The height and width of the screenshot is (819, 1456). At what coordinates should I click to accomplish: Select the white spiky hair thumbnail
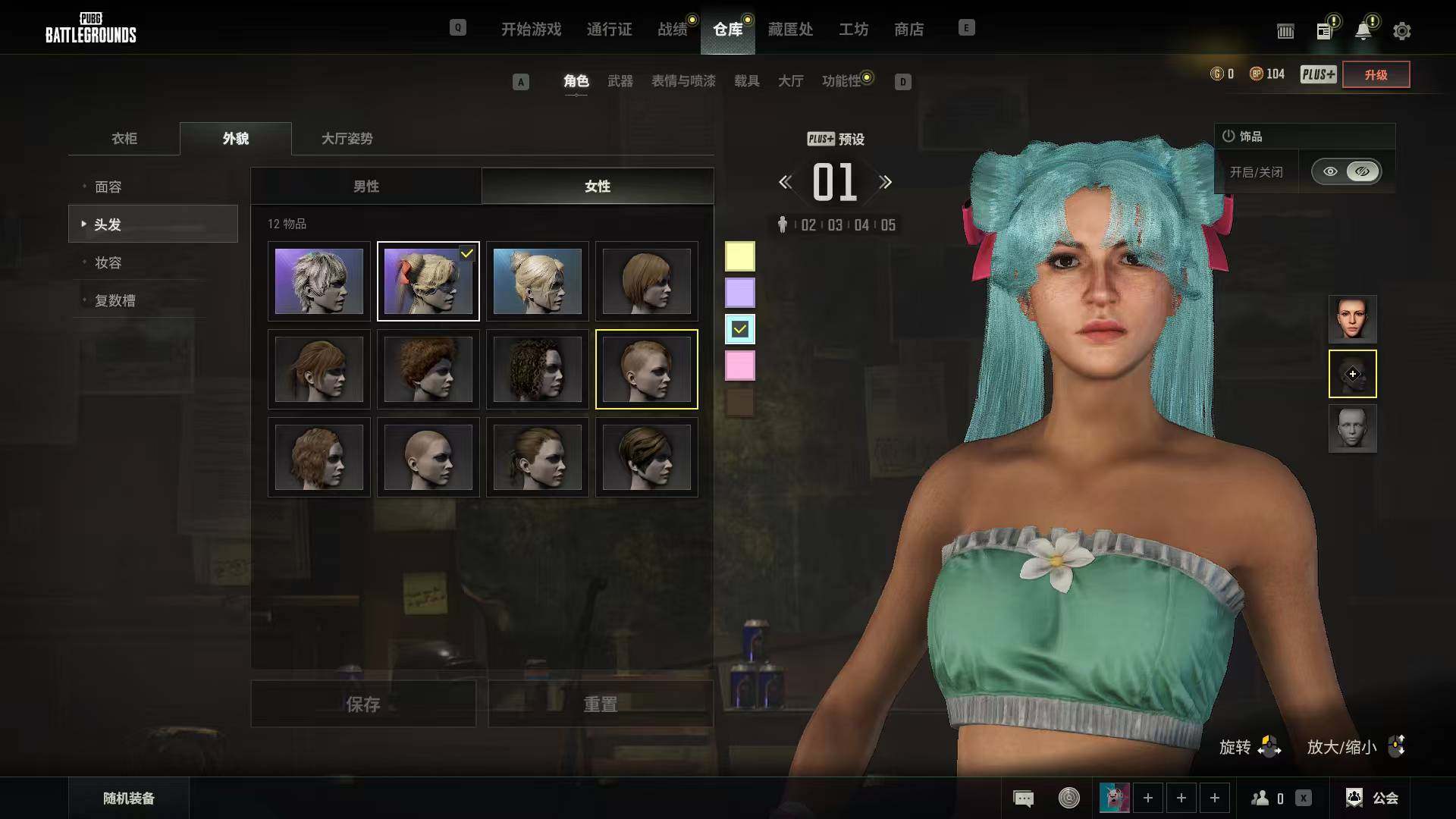318,281
